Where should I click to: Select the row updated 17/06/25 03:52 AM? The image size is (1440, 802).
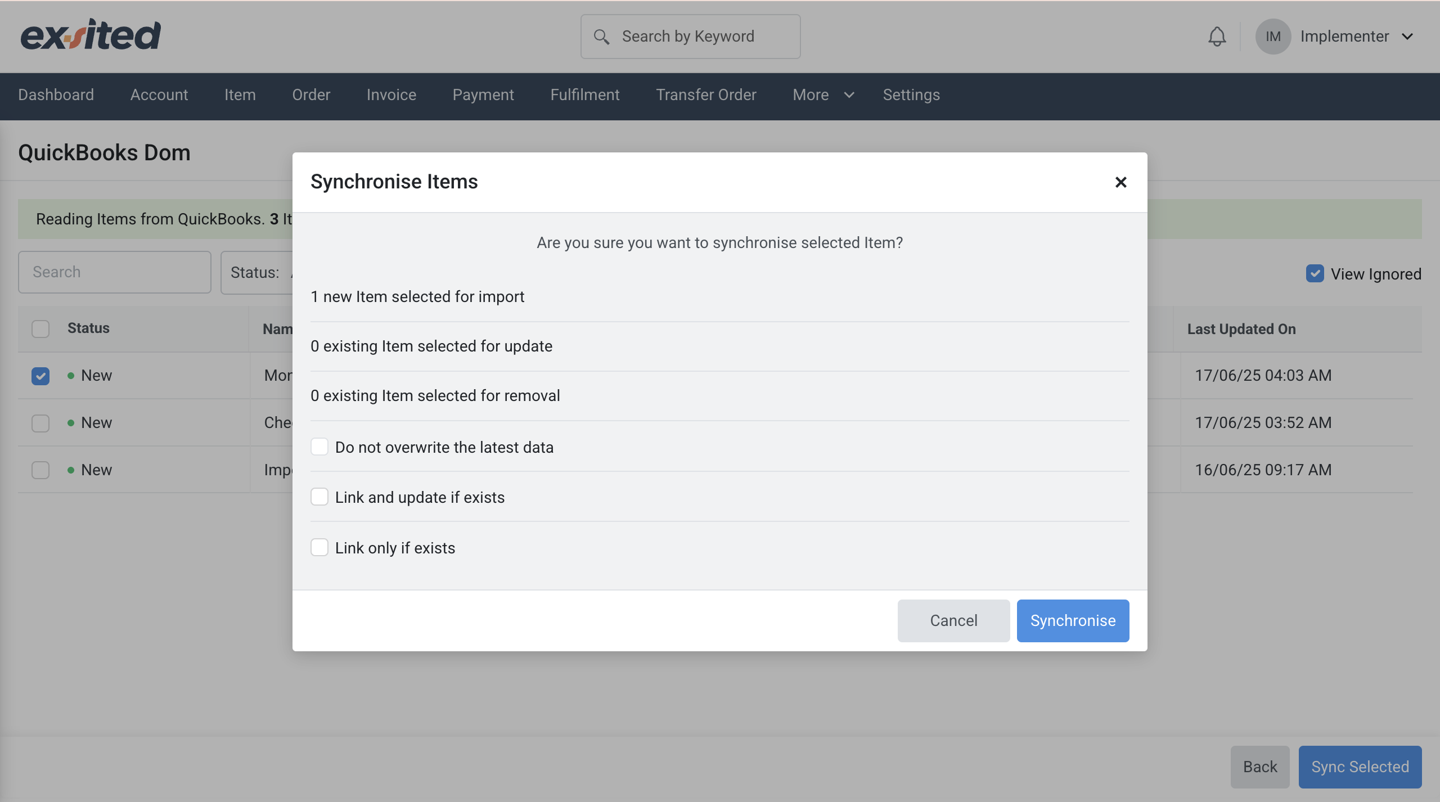pyautogui.click(x=40, y=423)
